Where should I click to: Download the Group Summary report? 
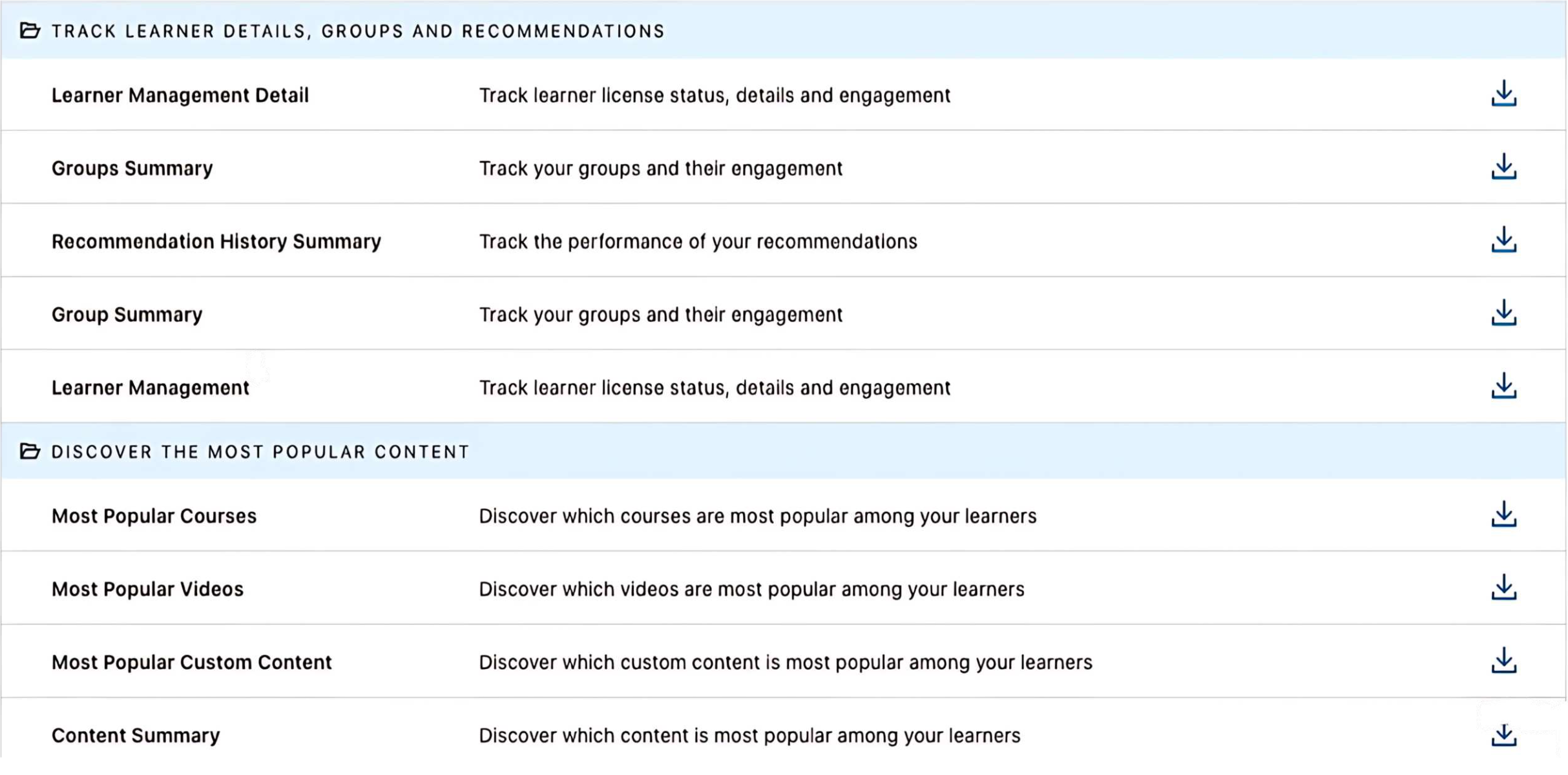tap(1503, 313)
